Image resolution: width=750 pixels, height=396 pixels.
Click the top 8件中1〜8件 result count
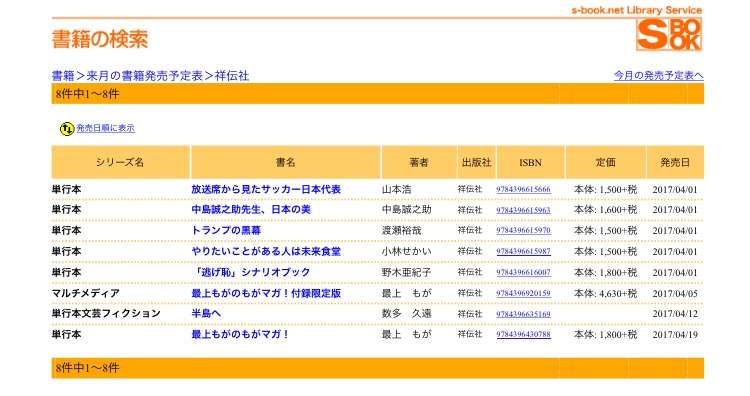pyautogui.click(x=87, y=94)
